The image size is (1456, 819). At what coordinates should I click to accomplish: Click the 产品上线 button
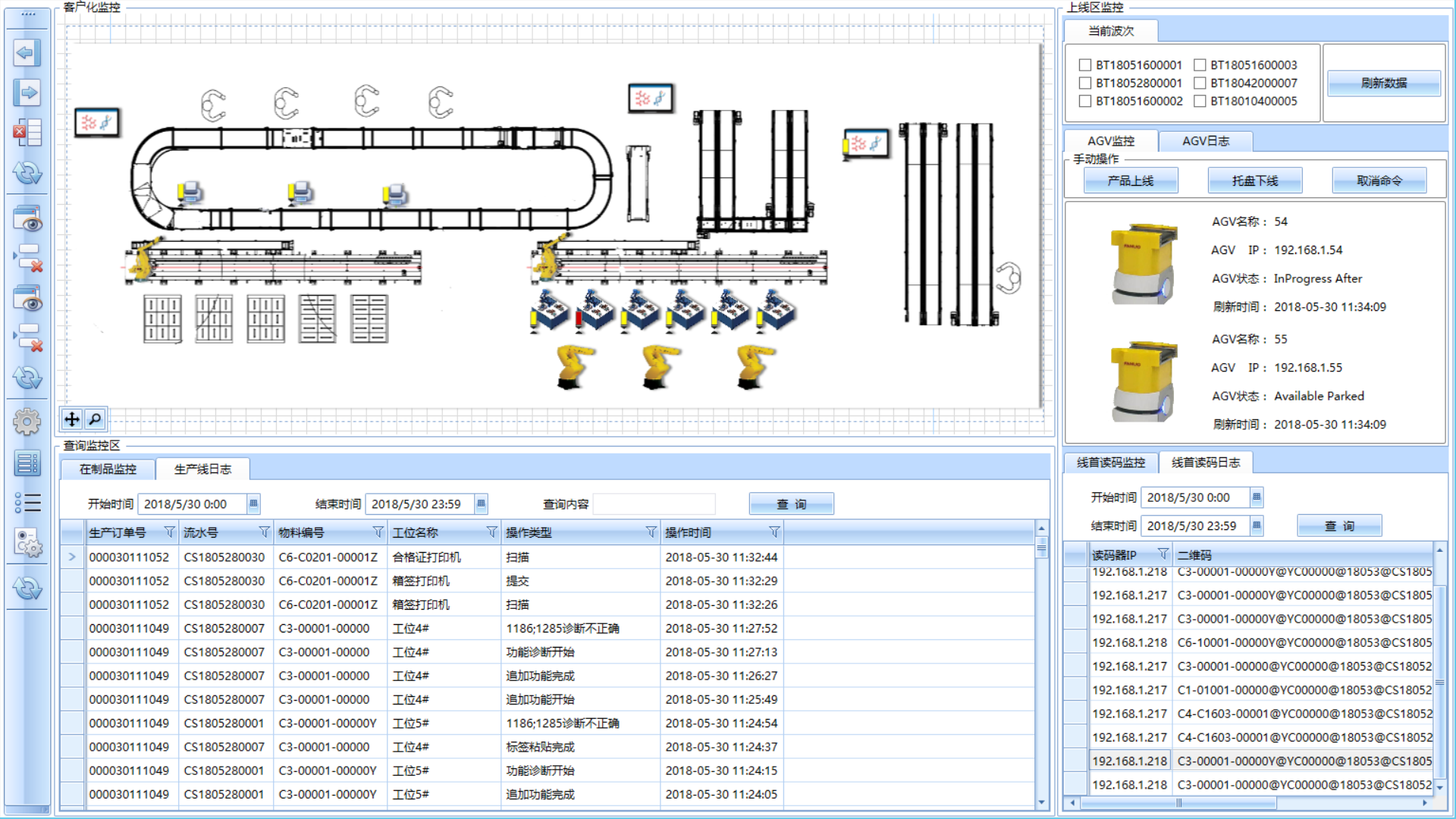(1130, 180)
